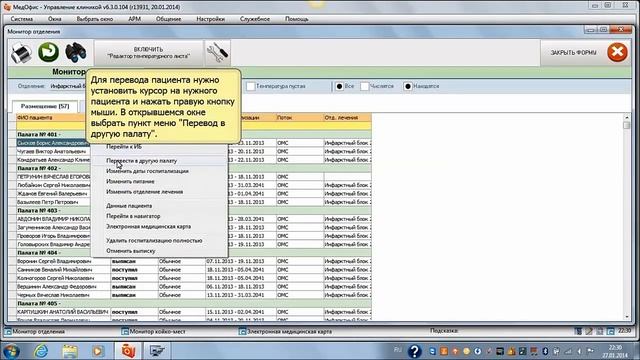The width and height of the screenshot is (640, 360).
Task: Open settings with wrench and screwdriver icon
Action: [217, 53]
